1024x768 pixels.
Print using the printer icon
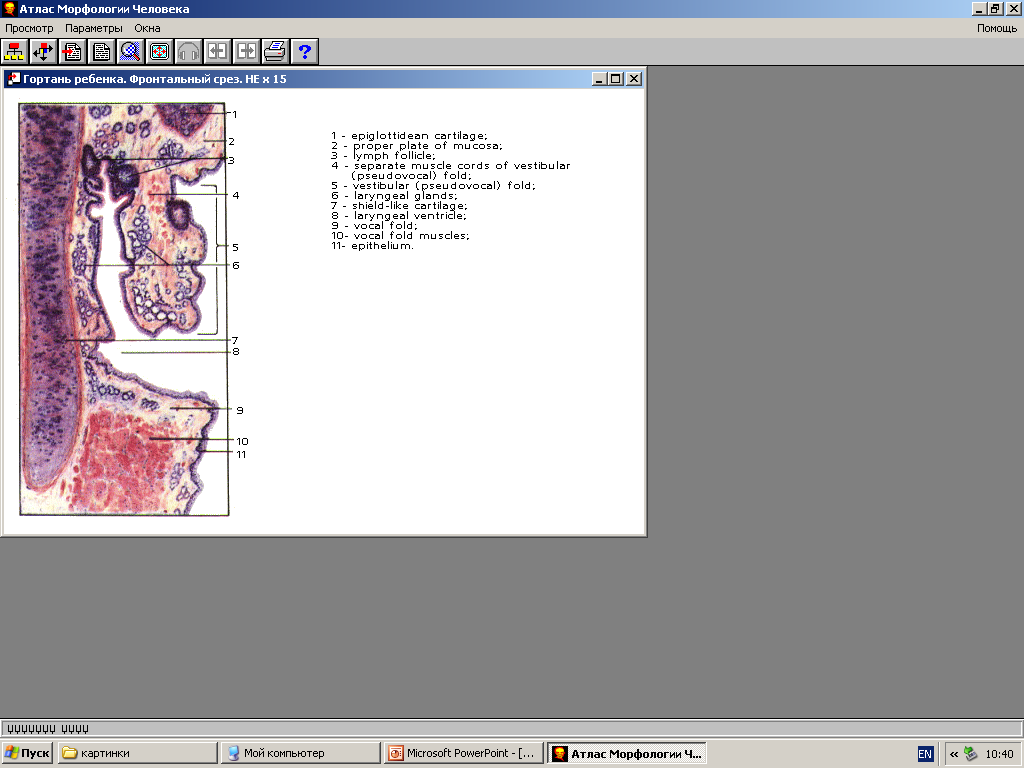[275, 52]
